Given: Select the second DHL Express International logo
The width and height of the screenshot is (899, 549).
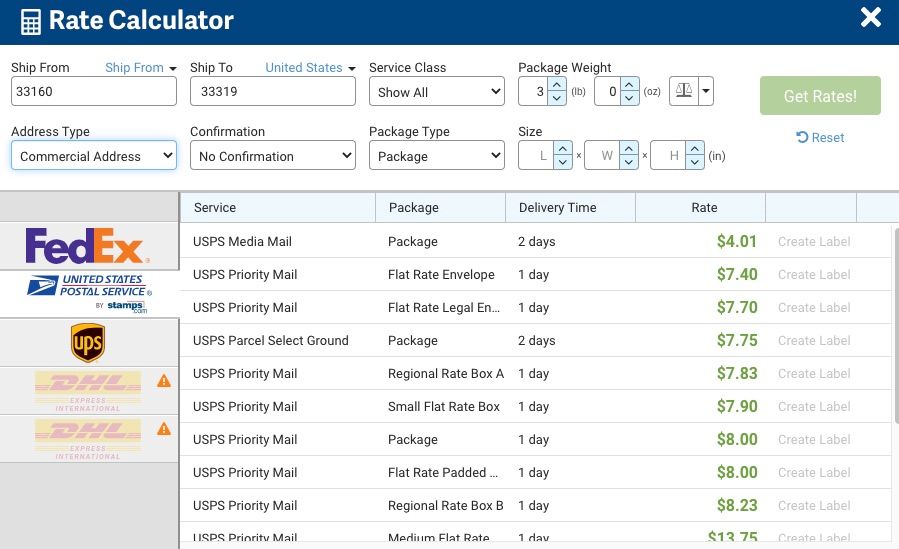Looking at the screenshot, I should tap(88, 440).
